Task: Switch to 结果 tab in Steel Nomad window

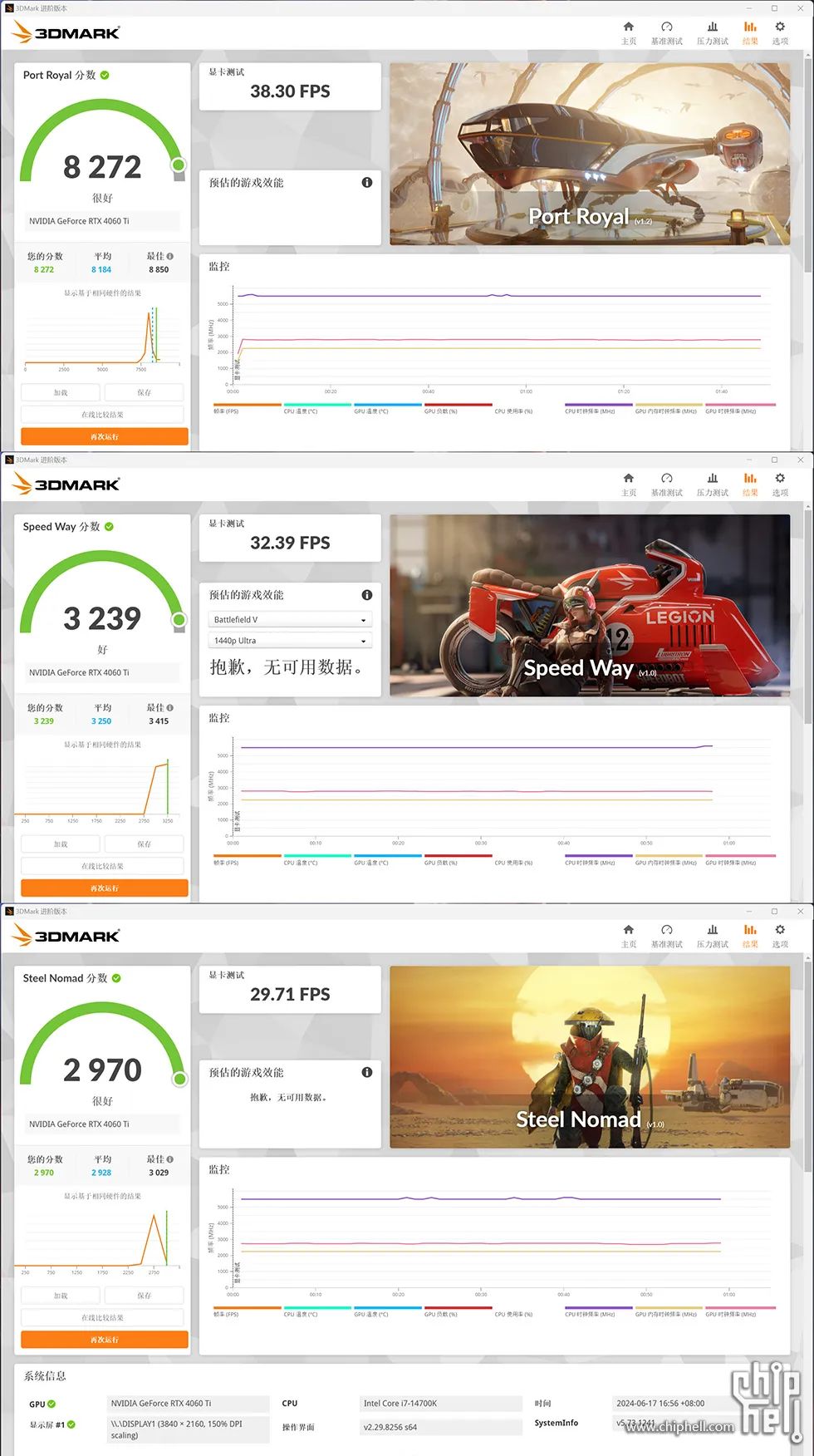Action: tap(750, 935)
